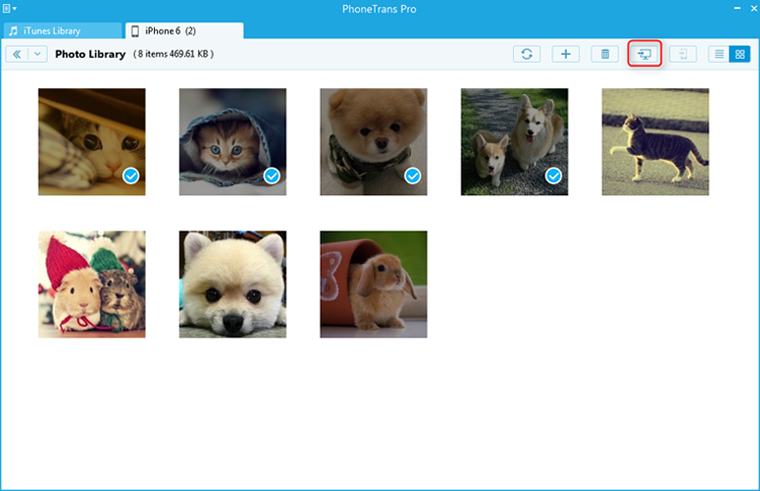The width and height of the screenshot is (760, 491).
Task: Expand the category dropdown beside the back button
Action: click(x=38, y=54)
